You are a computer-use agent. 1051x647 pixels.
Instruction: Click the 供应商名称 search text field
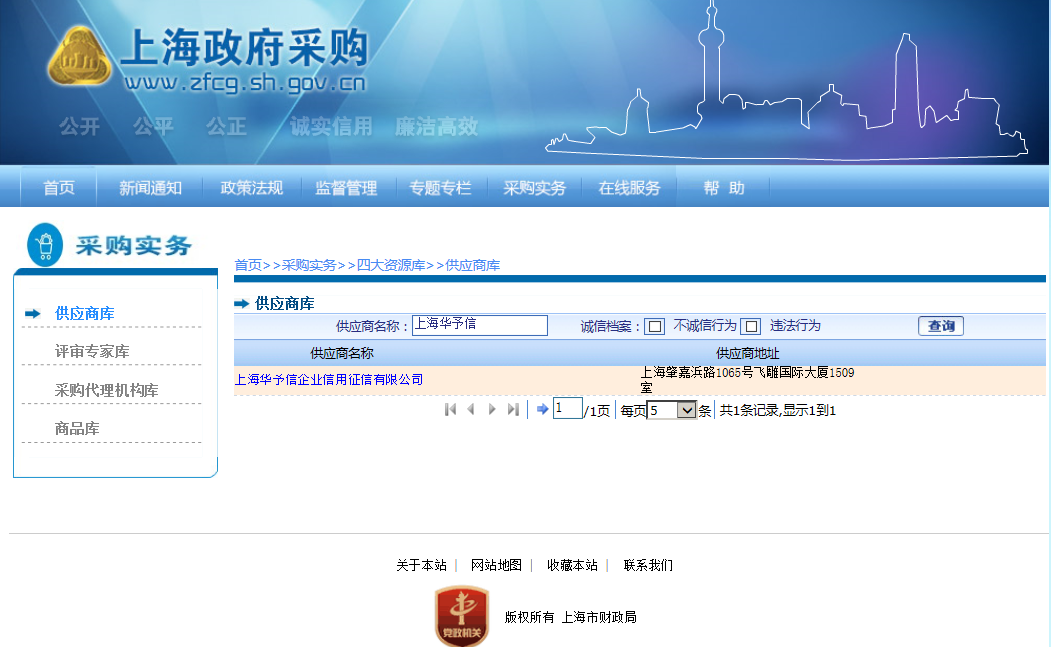click(x=480, y=325)
